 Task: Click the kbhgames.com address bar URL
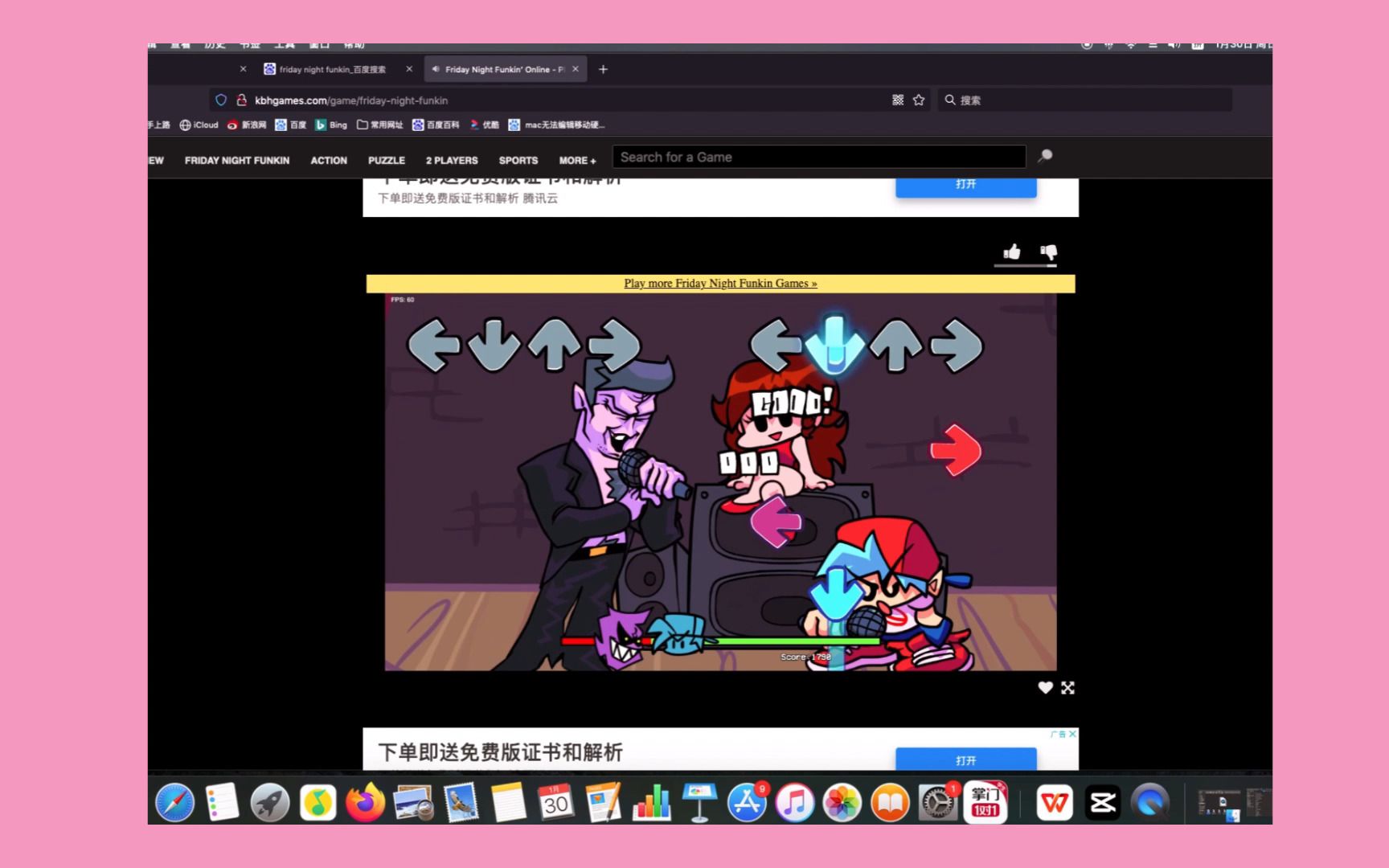351,100
